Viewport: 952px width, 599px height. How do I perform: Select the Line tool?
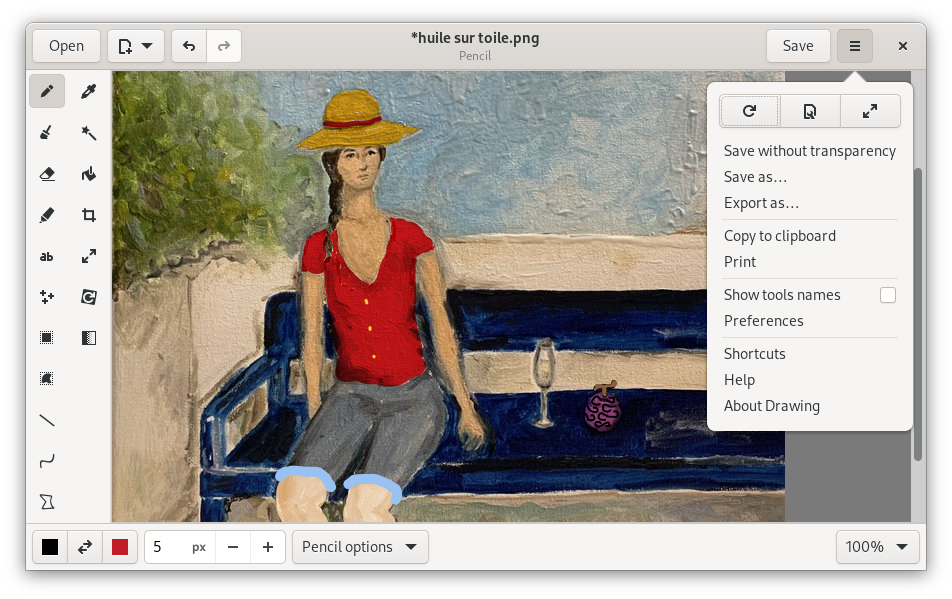point(47,420)
